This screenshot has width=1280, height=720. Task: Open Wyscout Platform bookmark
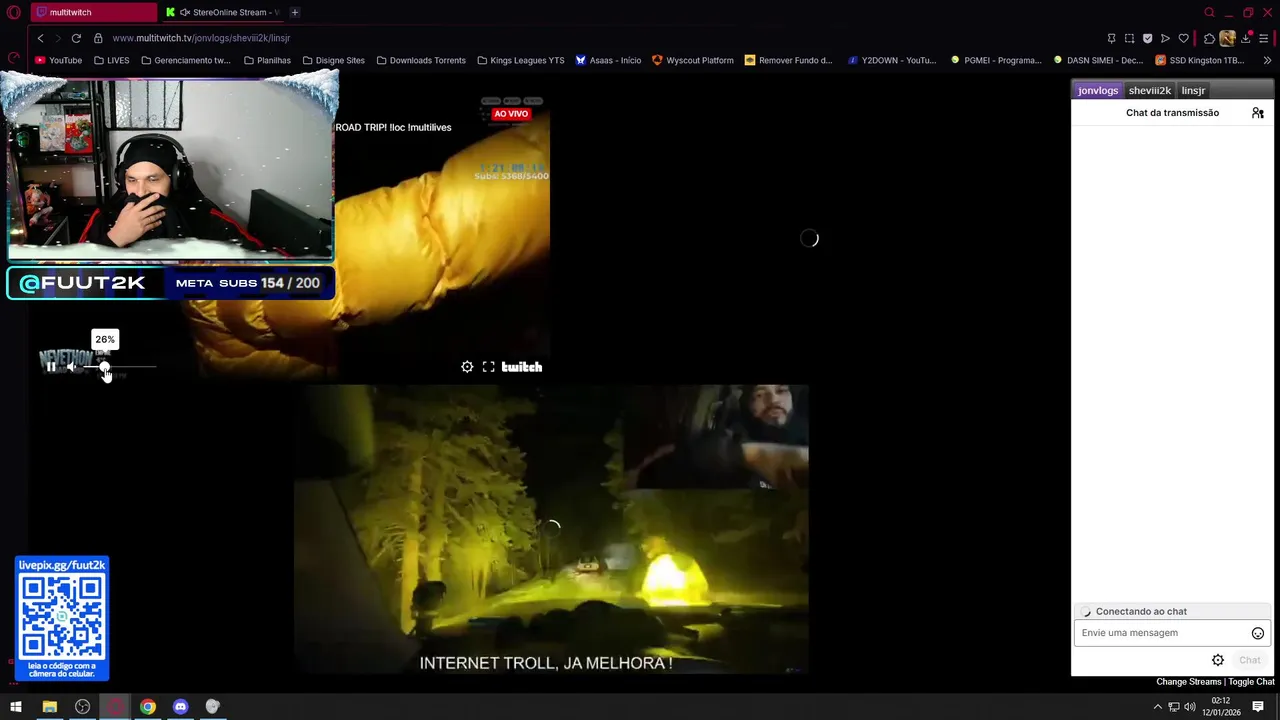692,60
